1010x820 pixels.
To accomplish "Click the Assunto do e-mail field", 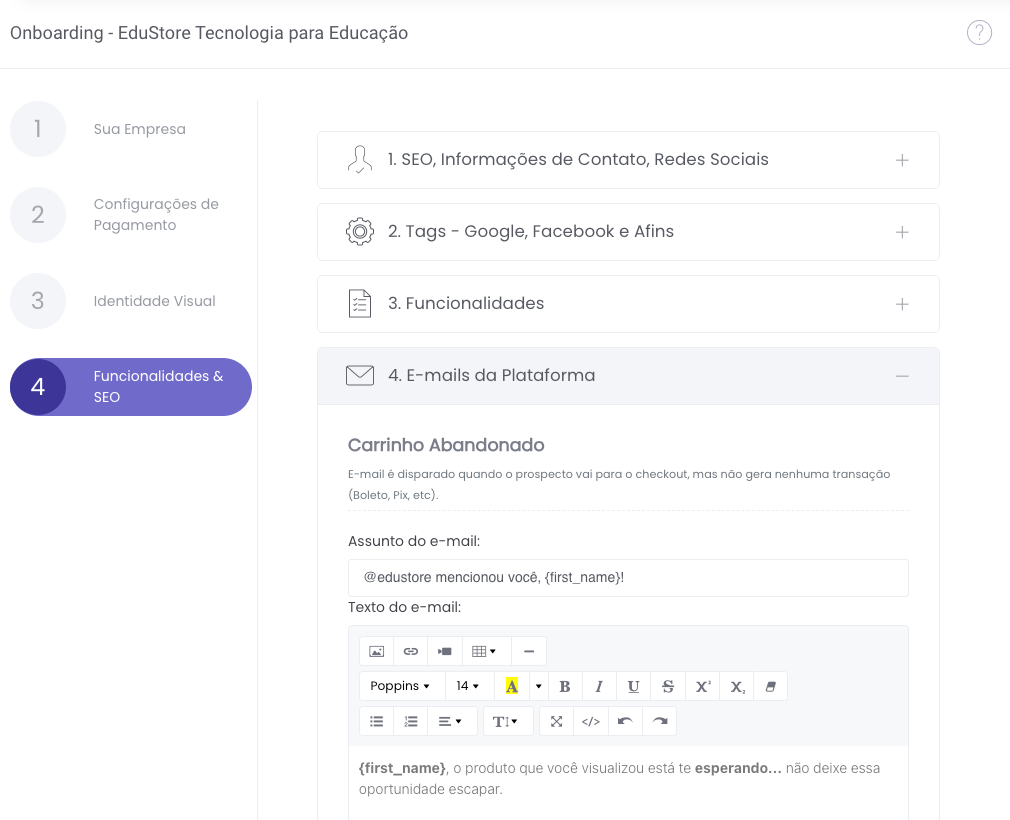I will (x=628, y=577).
